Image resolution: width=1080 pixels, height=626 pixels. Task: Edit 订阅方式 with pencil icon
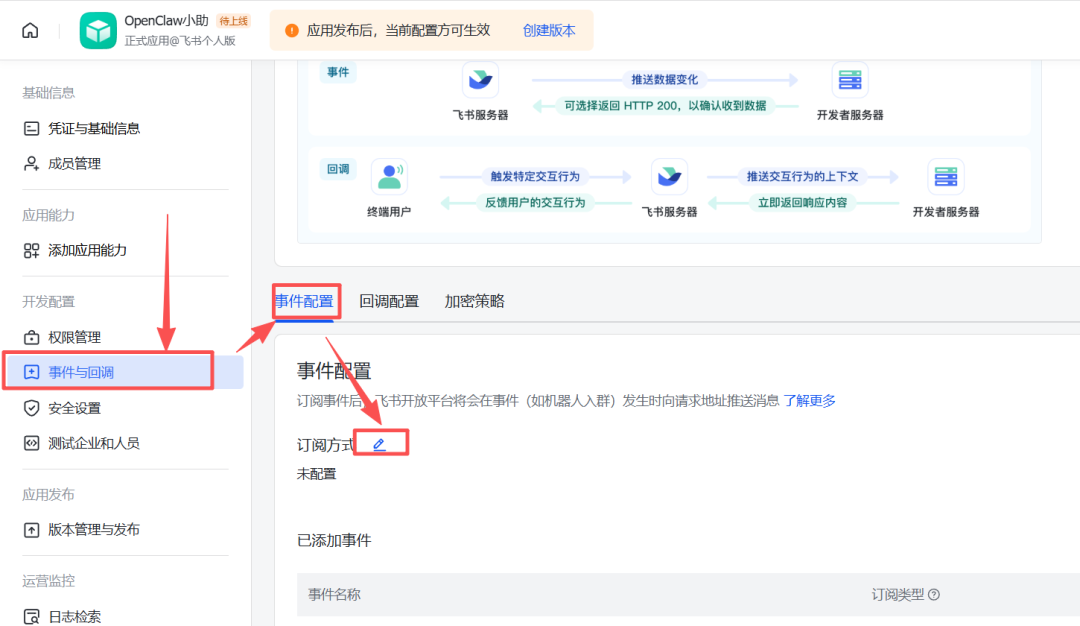380,445
